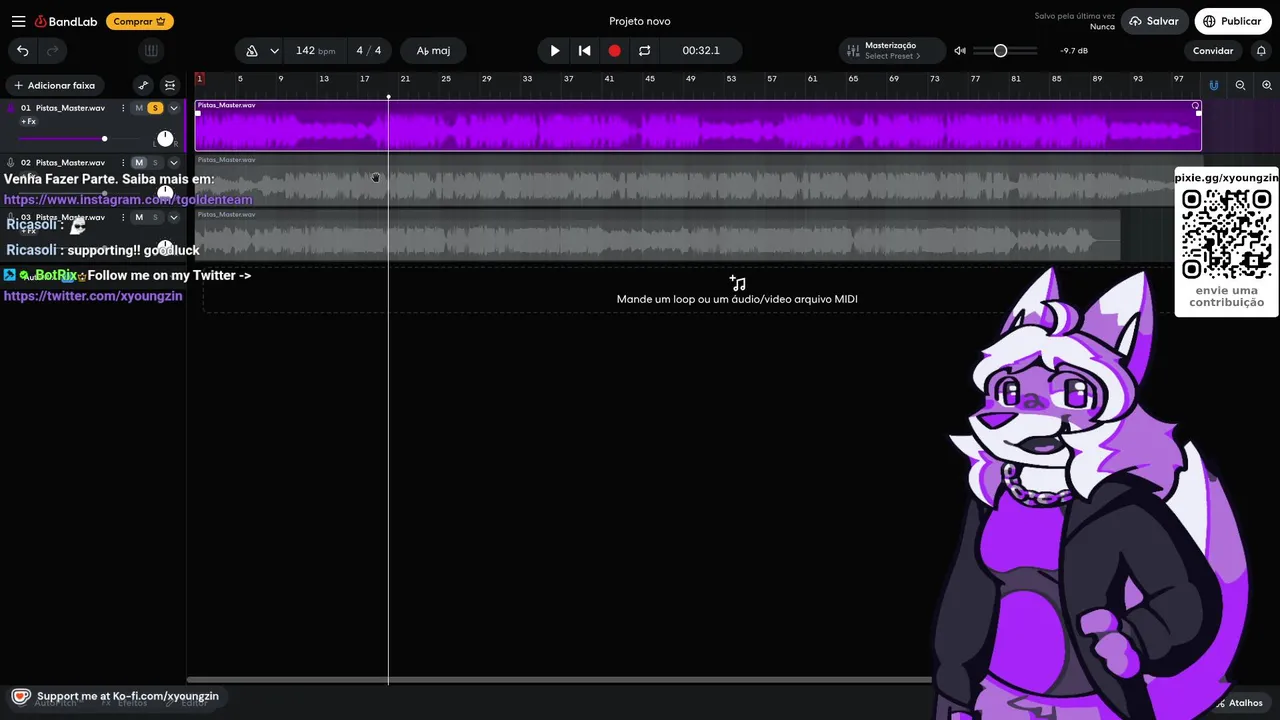Screen dimensions: 1280x720
Task: Collapse track heights icon
Action: click(170, 86)
